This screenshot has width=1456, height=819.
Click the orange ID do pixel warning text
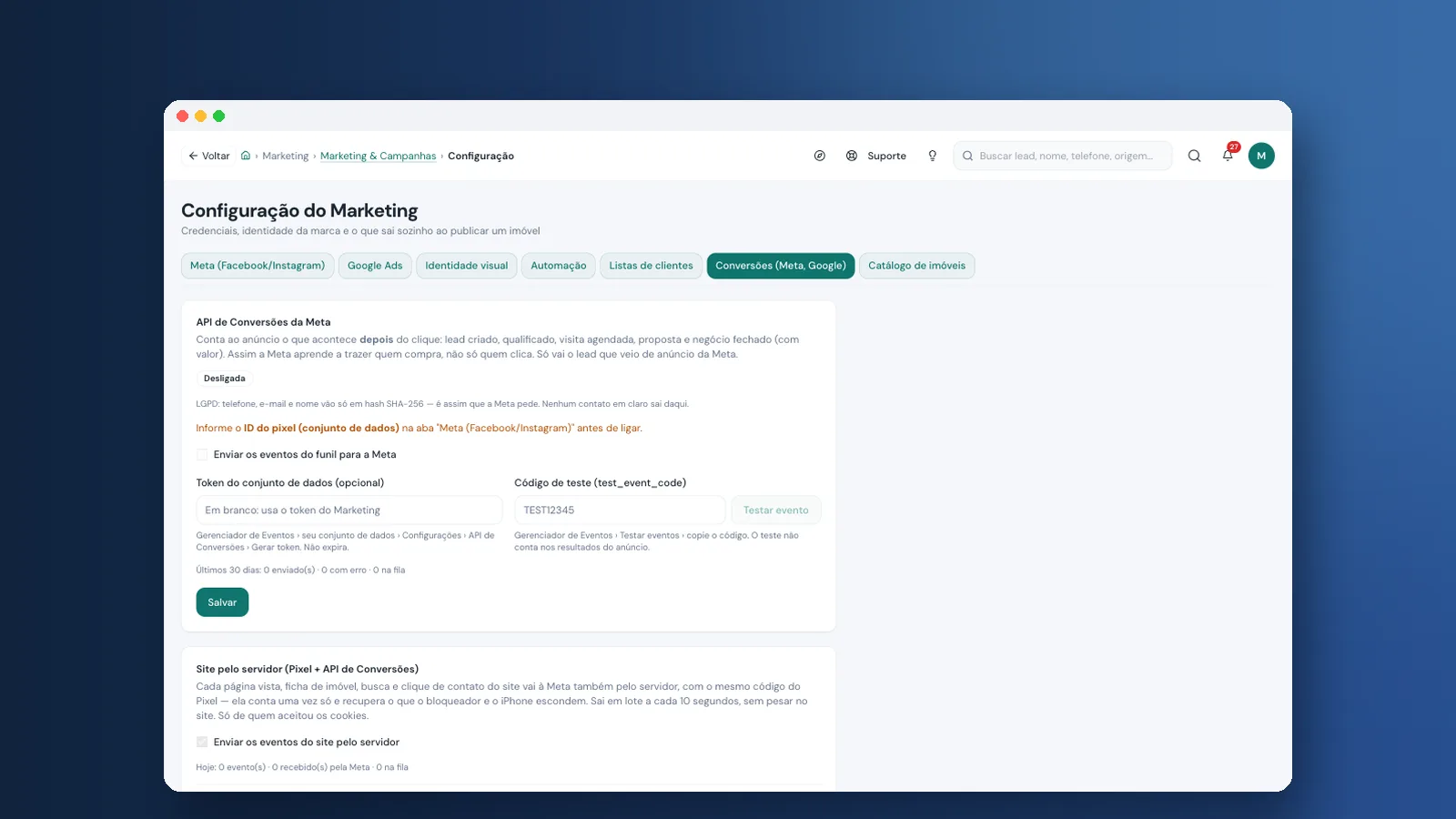(420, 428)
